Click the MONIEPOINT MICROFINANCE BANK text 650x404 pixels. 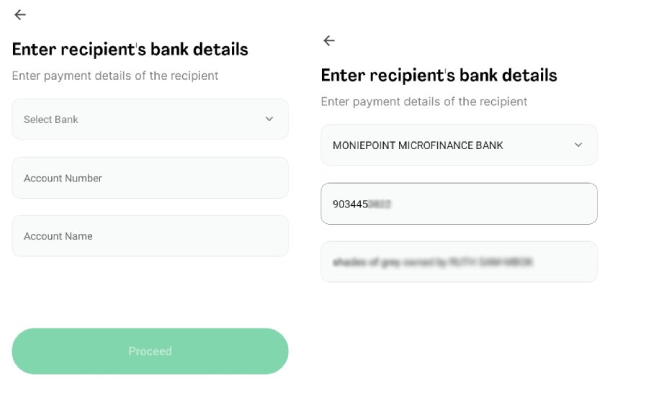coord(418,146)
